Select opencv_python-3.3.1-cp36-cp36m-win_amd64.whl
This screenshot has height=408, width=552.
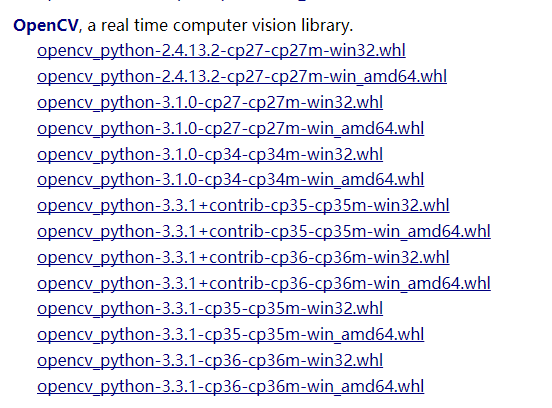pos(230,387)
